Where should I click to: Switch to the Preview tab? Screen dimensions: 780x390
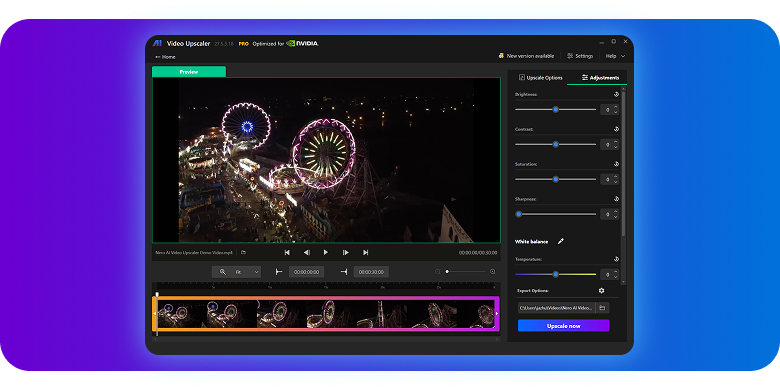point(189,72)
